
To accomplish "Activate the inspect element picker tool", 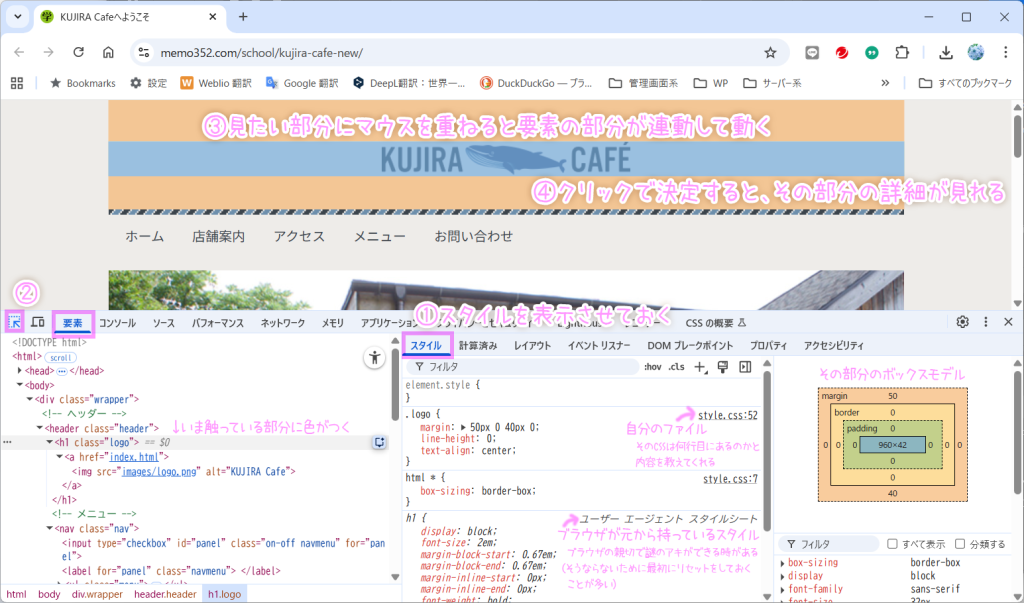I will (x=15, y=322).
